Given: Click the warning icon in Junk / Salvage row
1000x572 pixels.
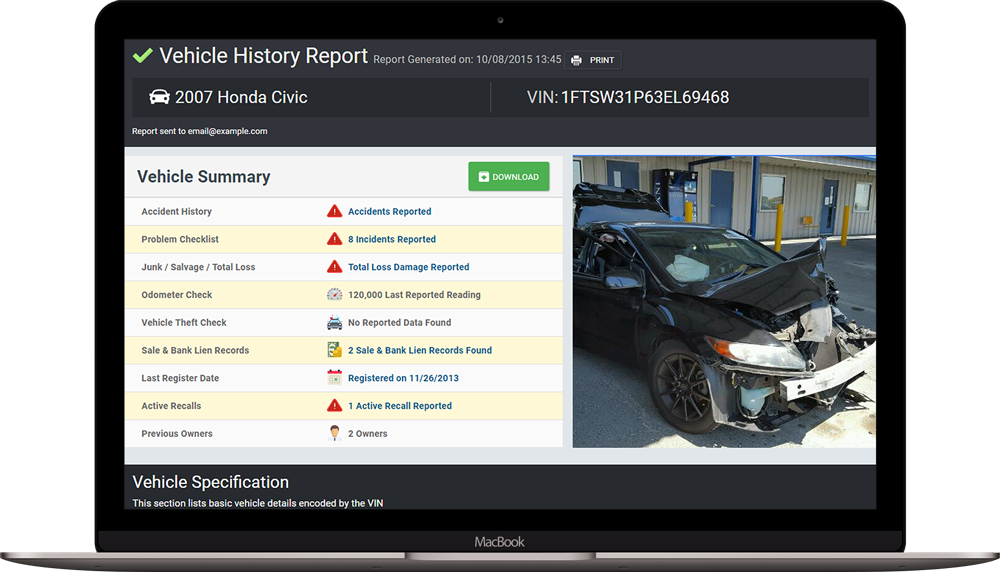Looking at the screenshot, I should (x=335, y=267).
